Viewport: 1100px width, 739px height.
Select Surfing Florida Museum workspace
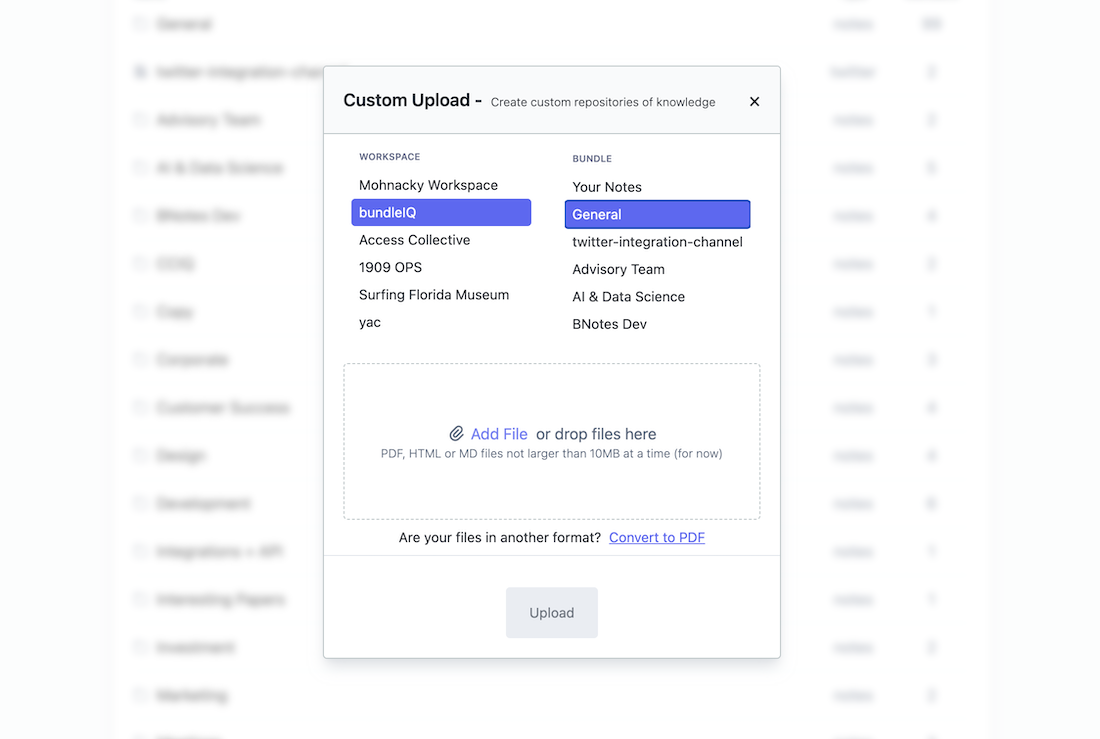pos(434,295)
